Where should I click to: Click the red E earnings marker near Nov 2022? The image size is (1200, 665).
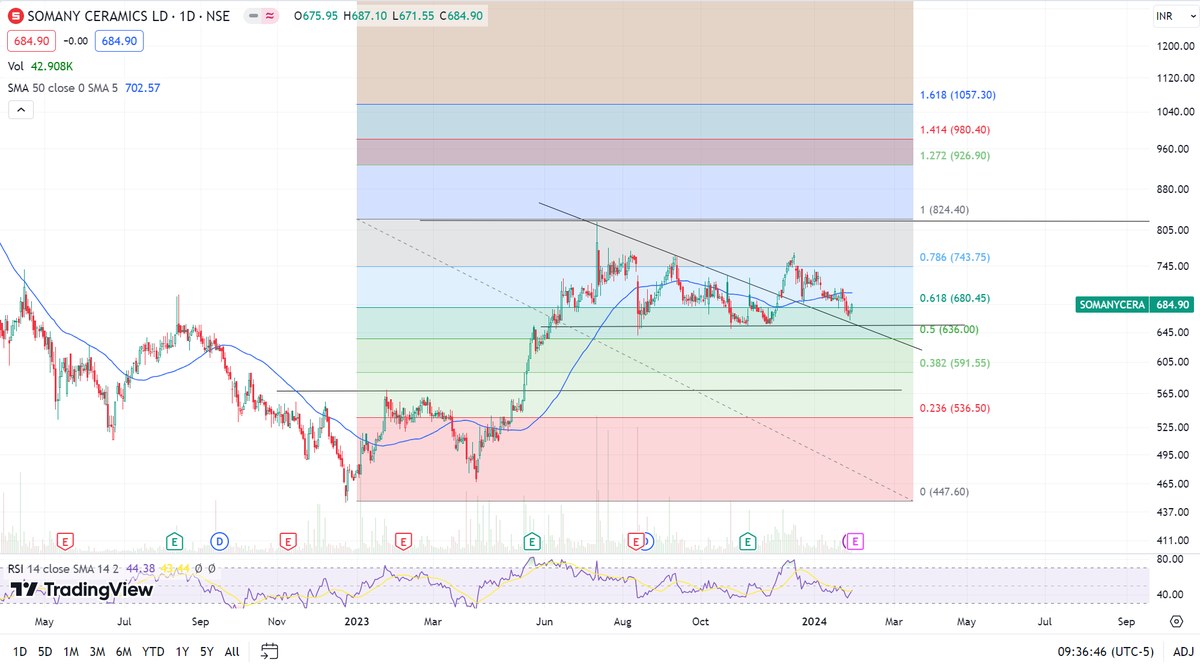point(289,542)
